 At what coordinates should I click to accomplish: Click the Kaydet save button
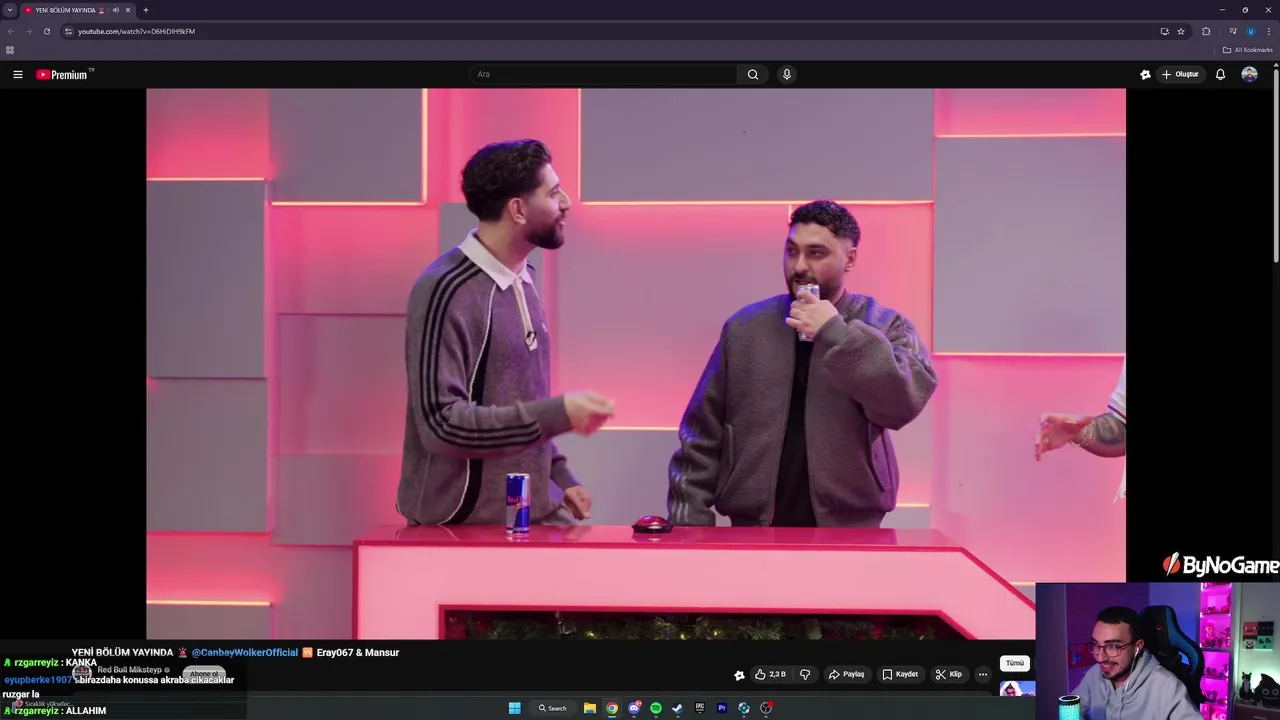(x=900, y=674)
